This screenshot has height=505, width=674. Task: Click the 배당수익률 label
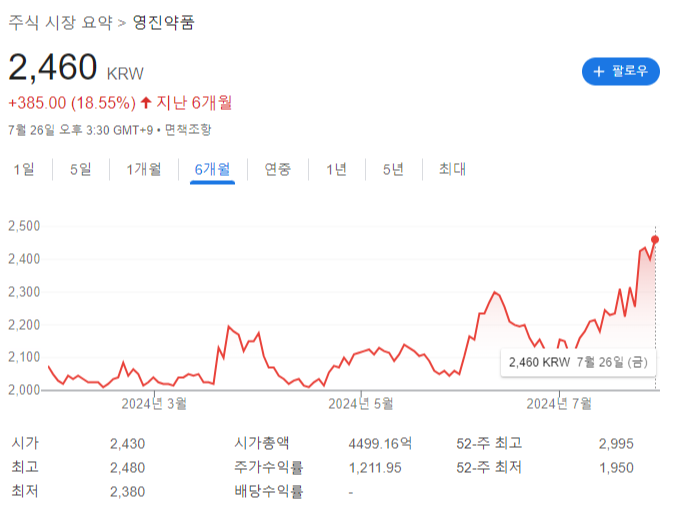click(x=269, y=491)
